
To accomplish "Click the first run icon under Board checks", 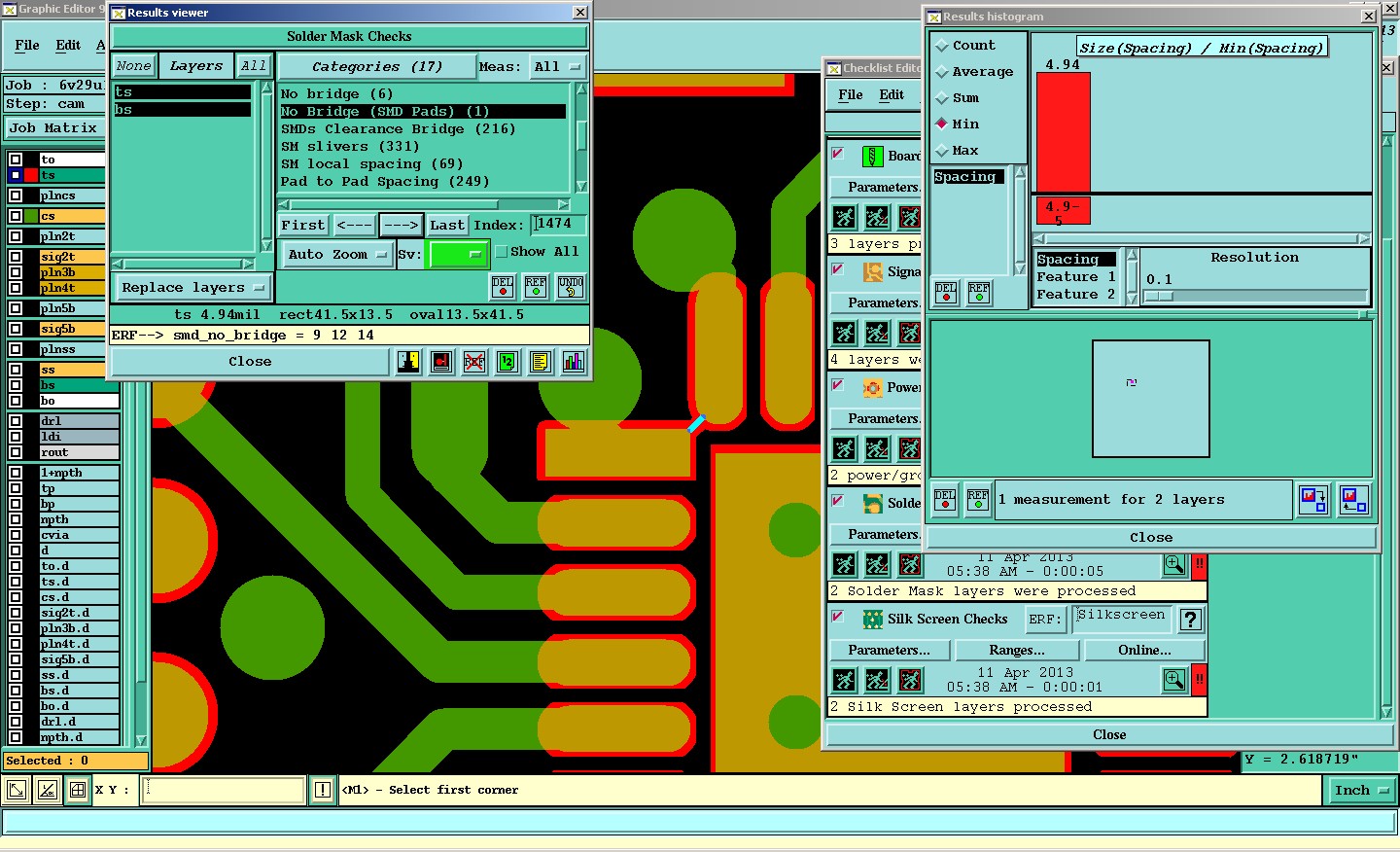I will coord(845,217).
